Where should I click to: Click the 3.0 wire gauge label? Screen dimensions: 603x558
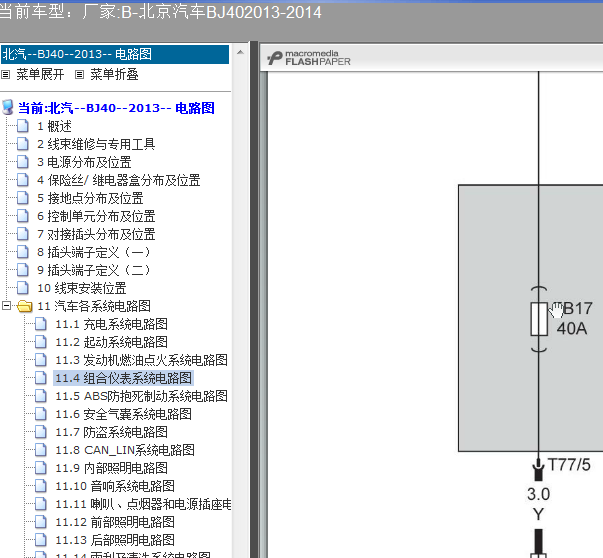tap(538, 494)
